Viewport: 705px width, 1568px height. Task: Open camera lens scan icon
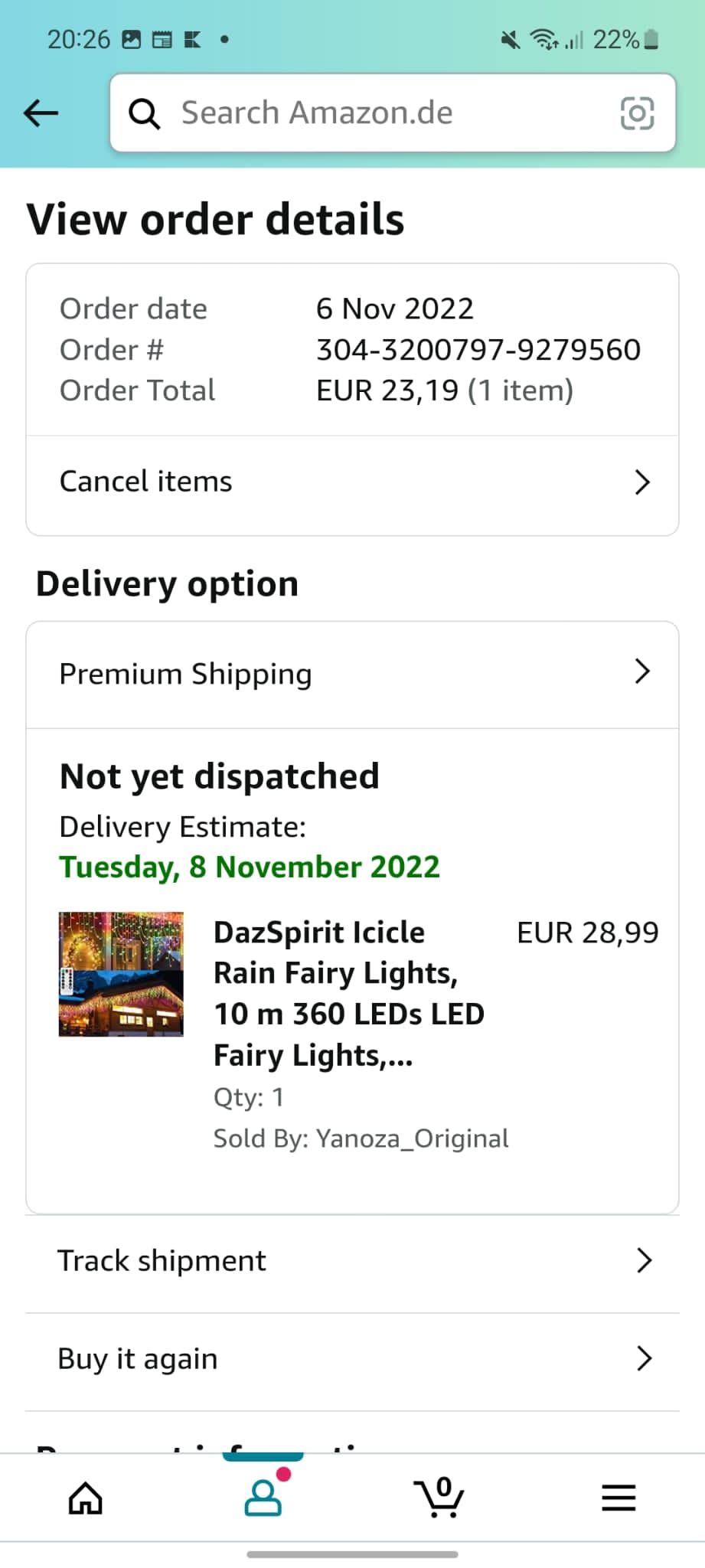pos(637,113)
